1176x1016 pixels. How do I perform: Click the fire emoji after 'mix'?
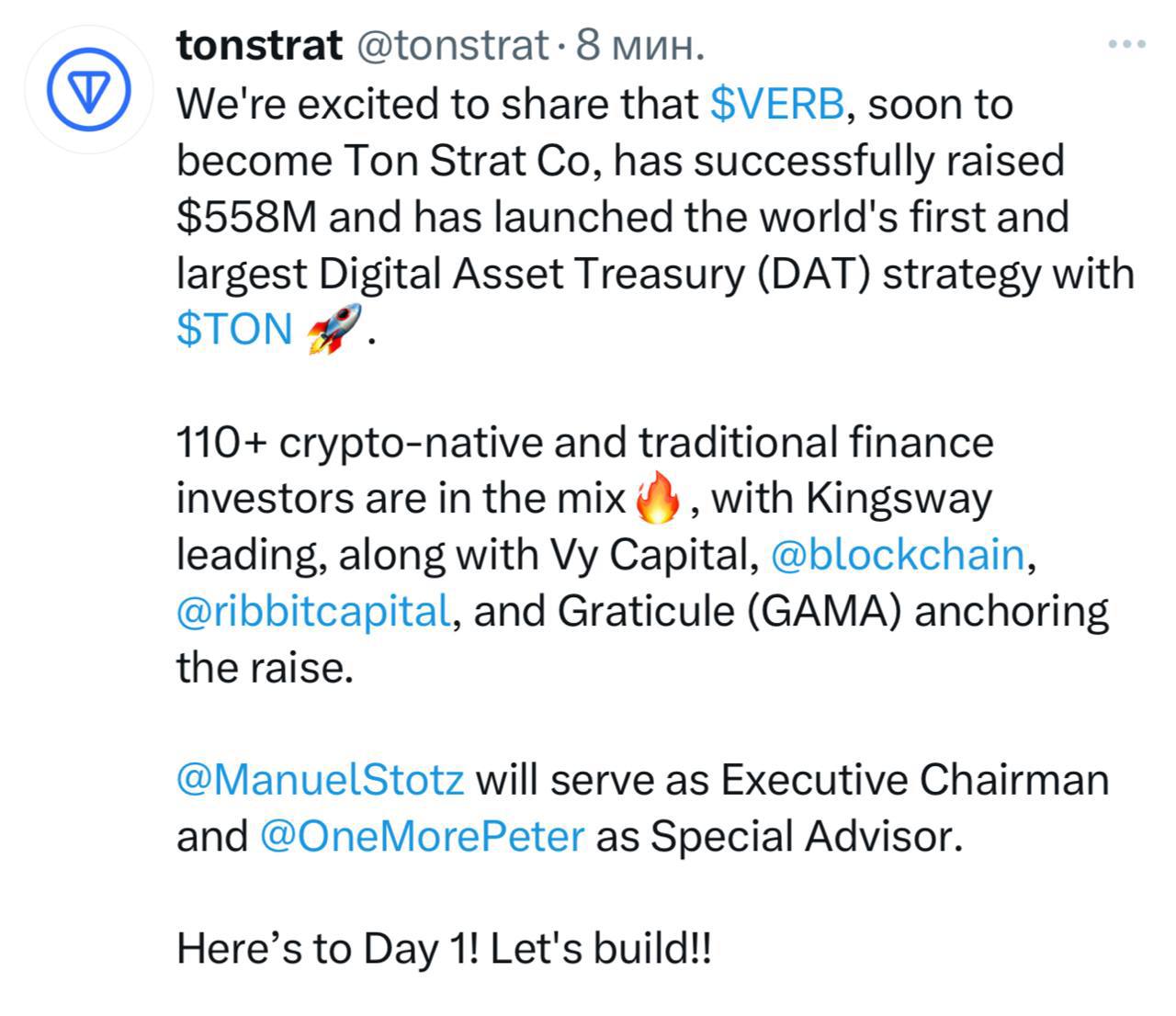tap(659, 500)
